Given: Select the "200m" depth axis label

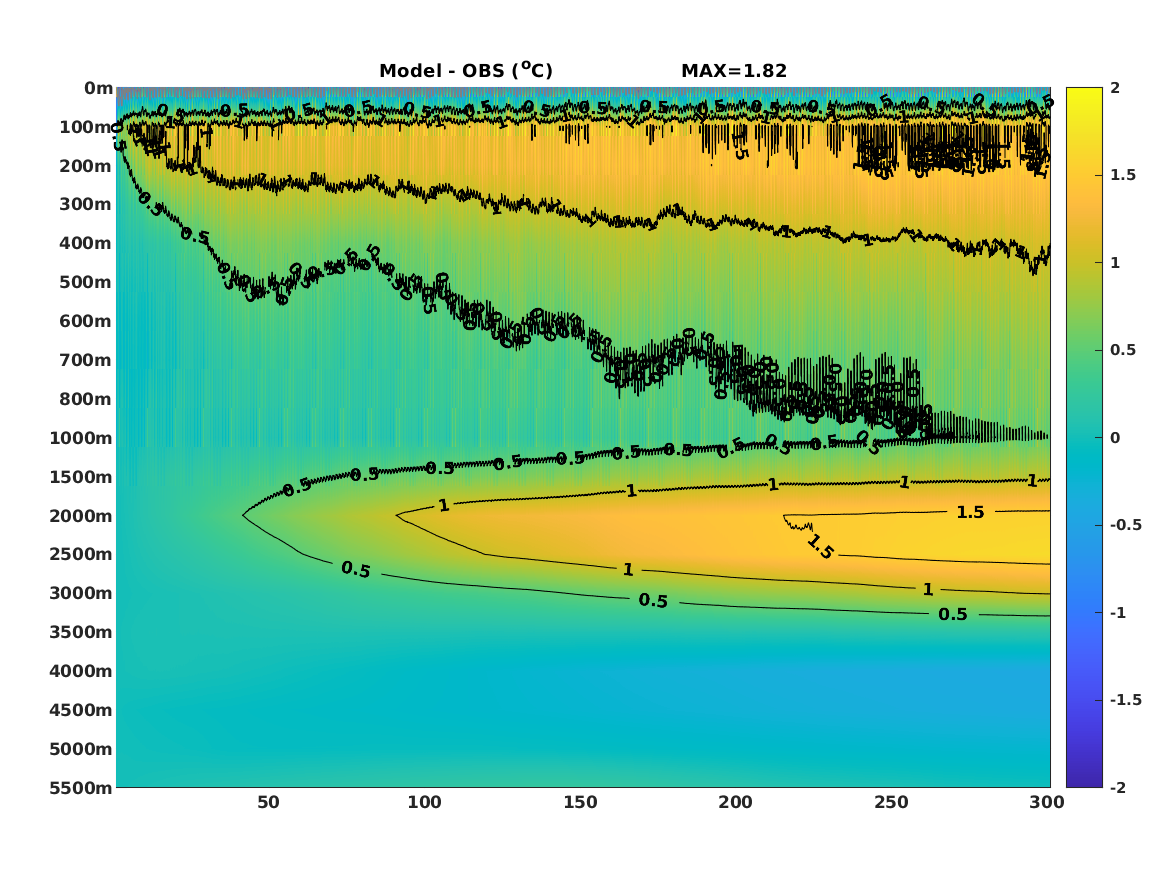Looking at the screenshot, I should coord(86,166).
